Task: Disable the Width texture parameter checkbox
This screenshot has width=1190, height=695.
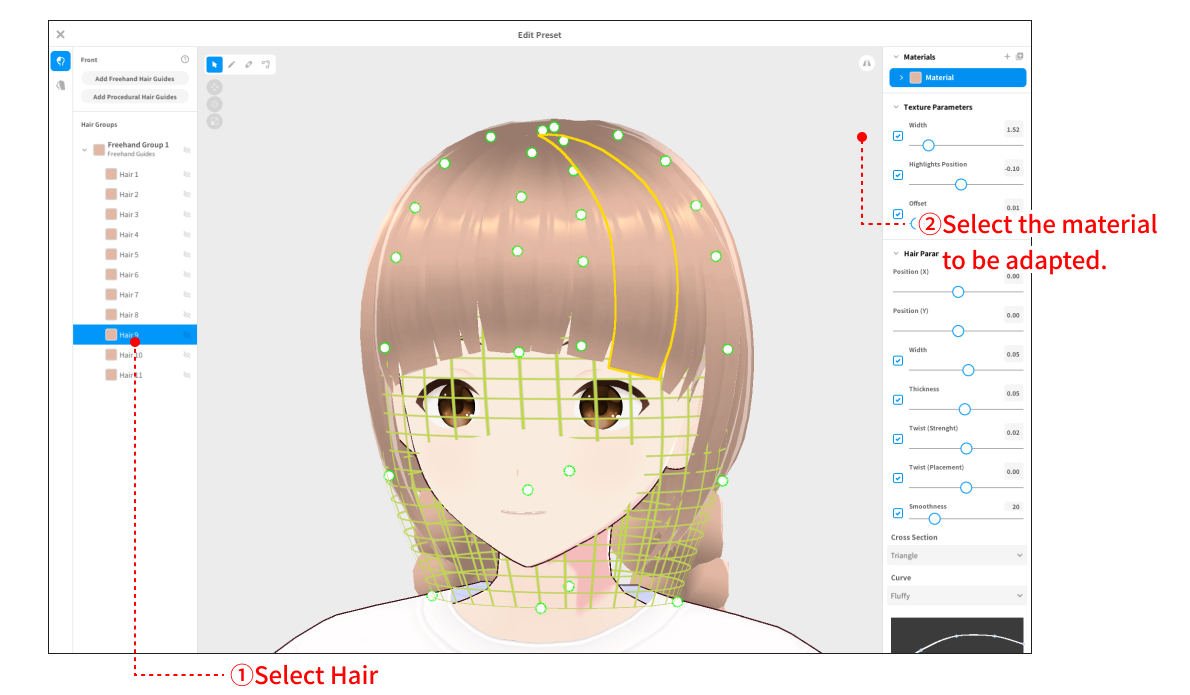Action: point(898,135)
